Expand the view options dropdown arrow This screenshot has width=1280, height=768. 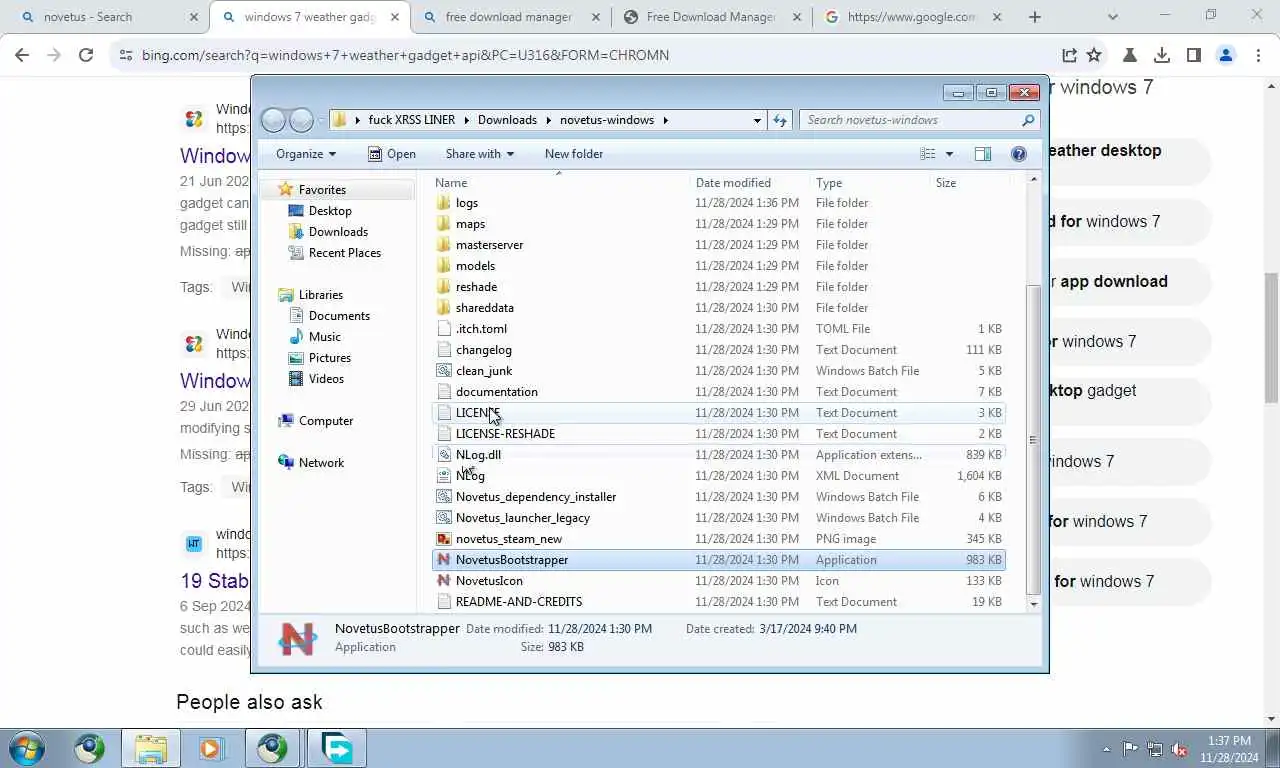pos(949,154)
